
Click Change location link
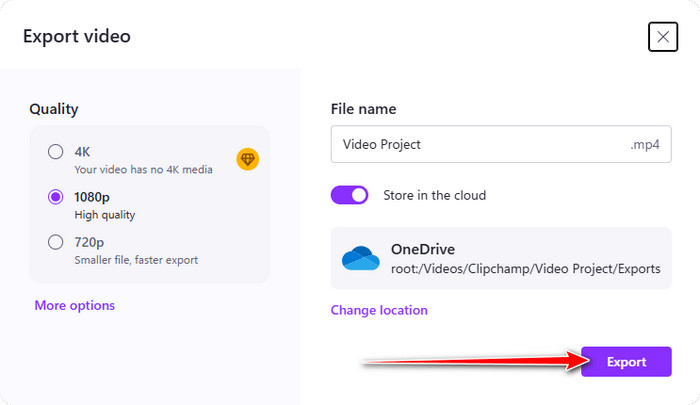click(x=379, y=310)
